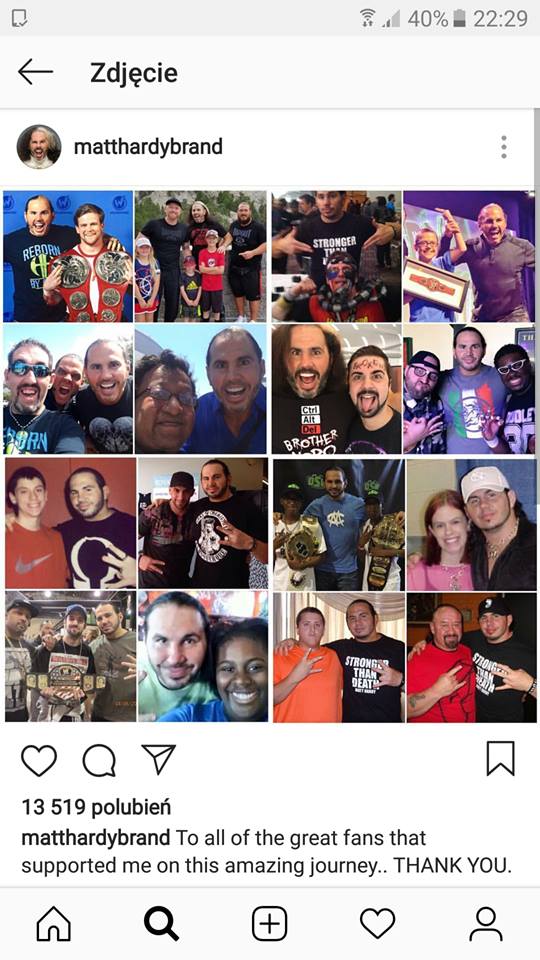Share the post via paper plane icon
The width and height of the screenshot is (540, 960).
[159, 759]
